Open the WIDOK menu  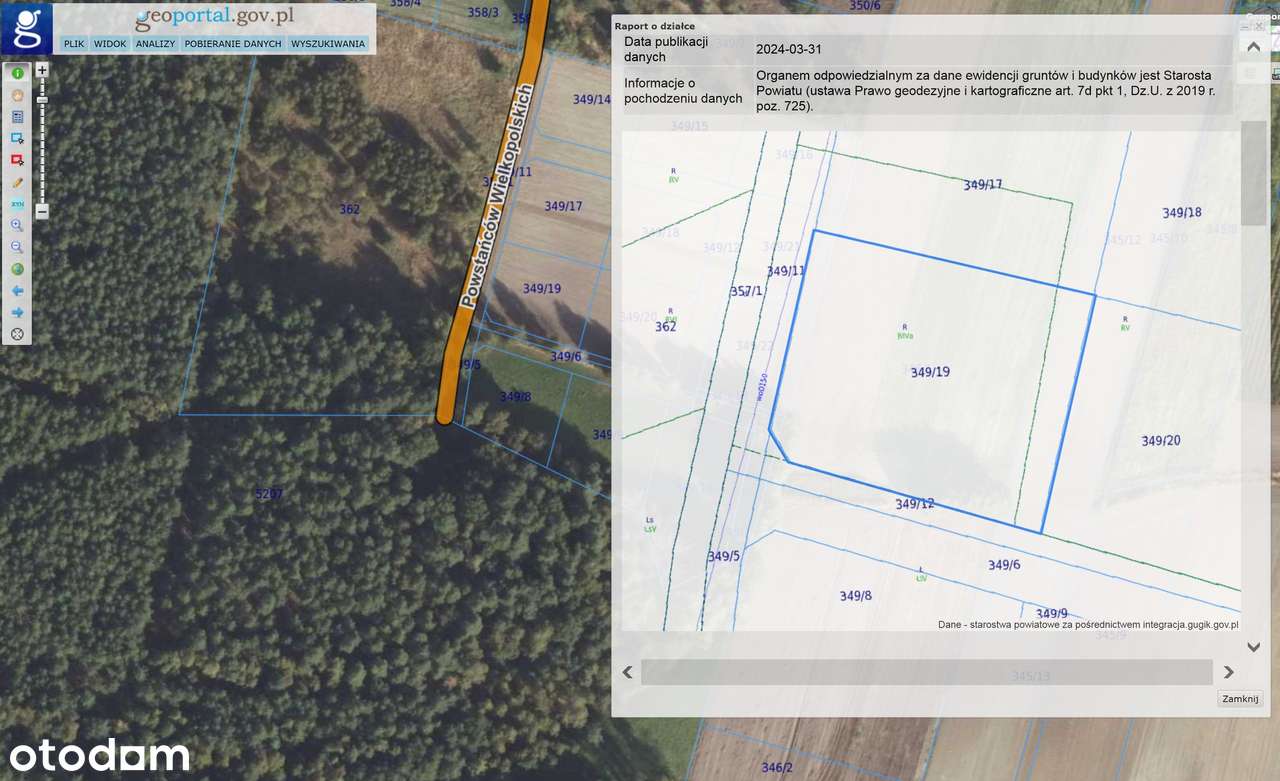(x=110, y=44)
